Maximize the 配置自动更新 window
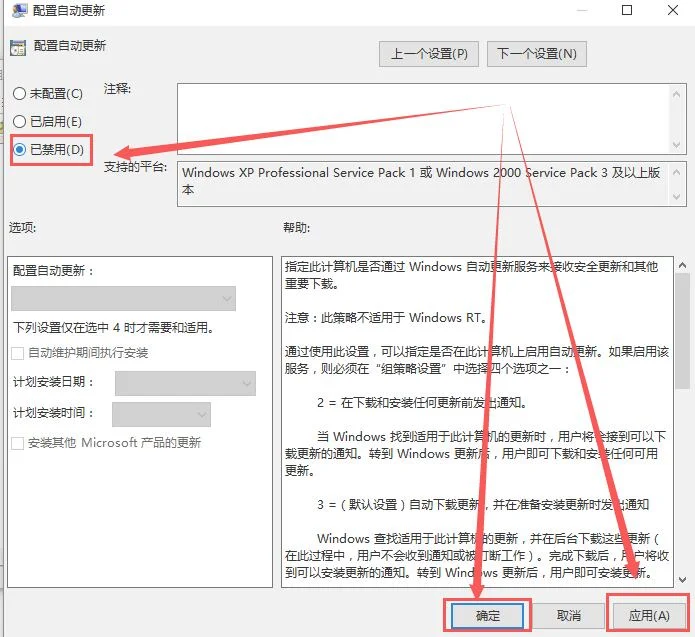This screenshot has width=695, height=637. [627, 10]
